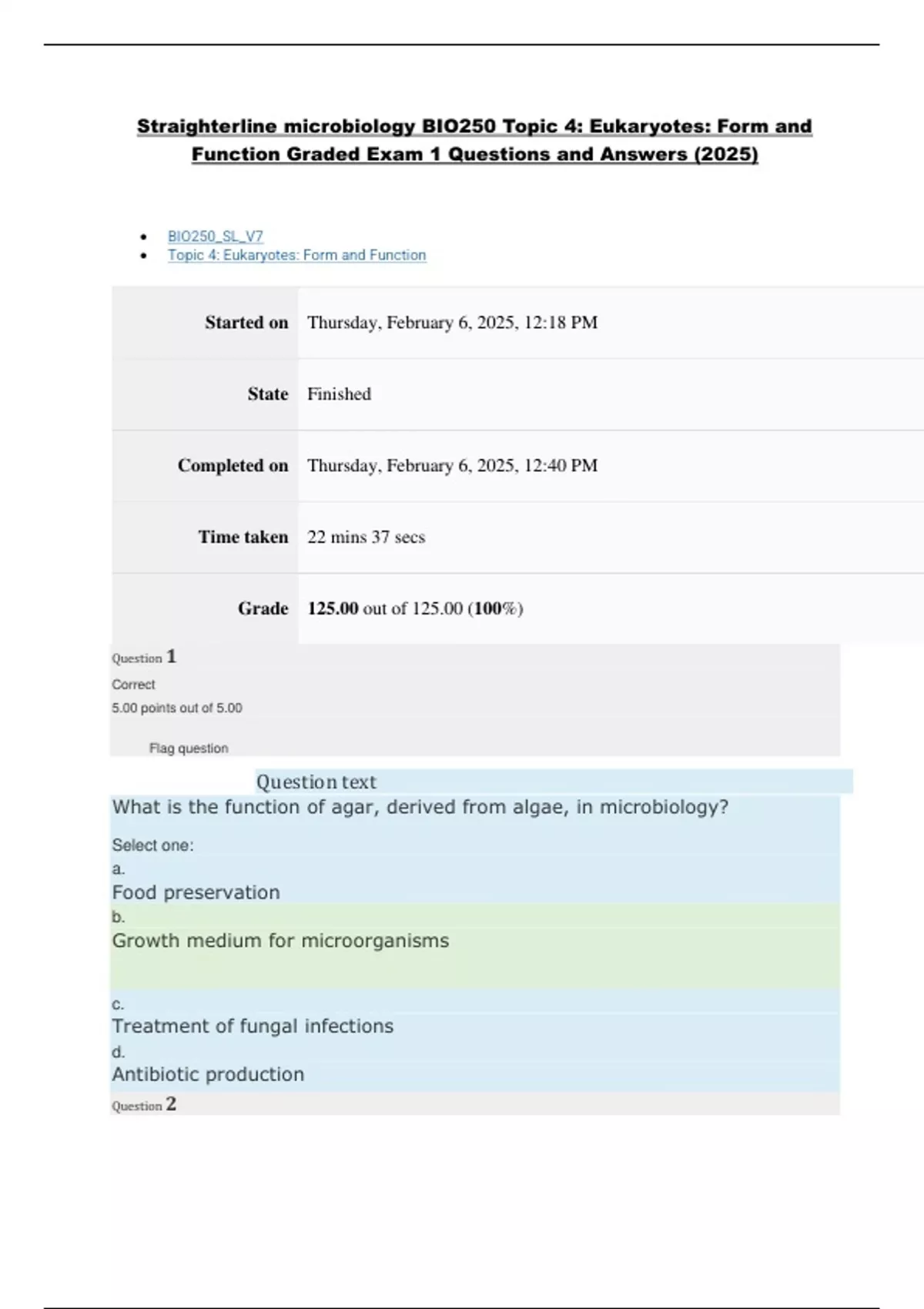Click the Started on row label

click(246, 323)
